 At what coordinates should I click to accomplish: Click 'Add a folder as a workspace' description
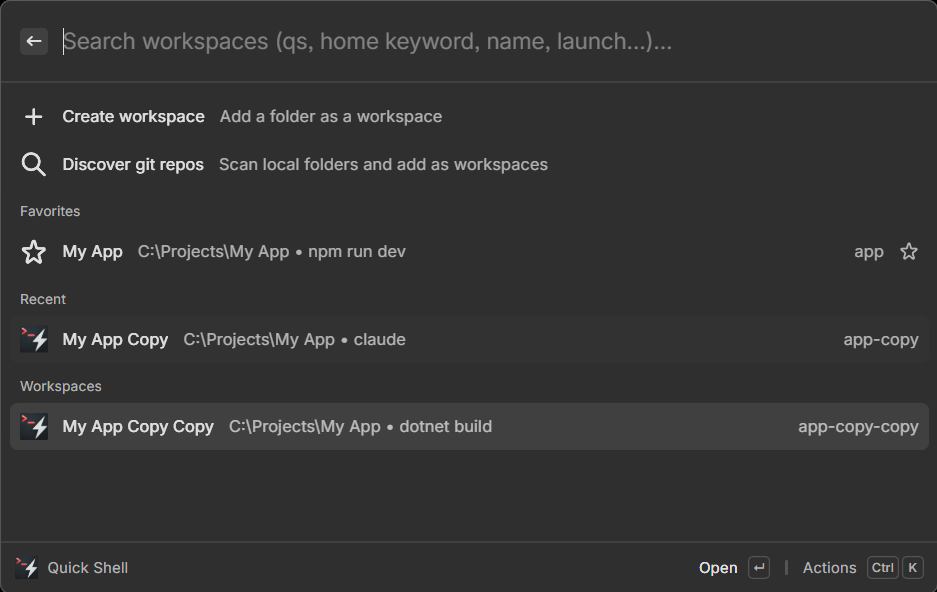[331, 116]
